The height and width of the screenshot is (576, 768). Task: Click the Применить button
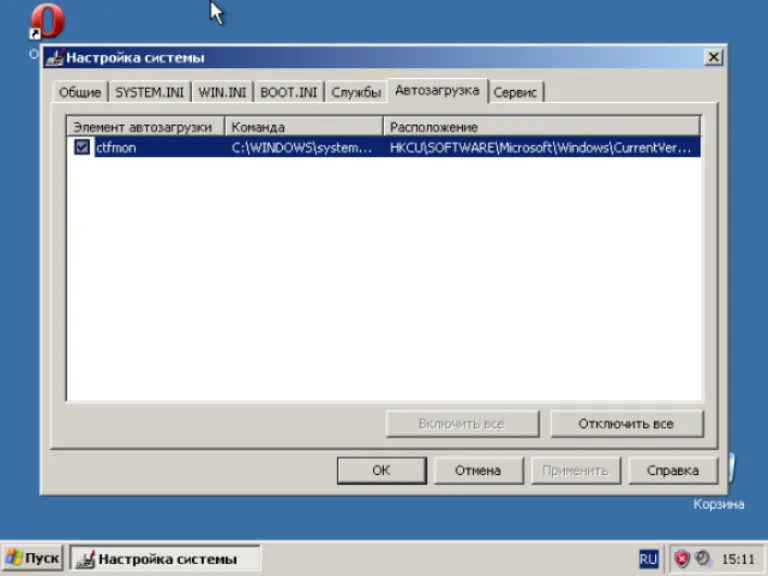pyautogui.click(x=576, y=471)
